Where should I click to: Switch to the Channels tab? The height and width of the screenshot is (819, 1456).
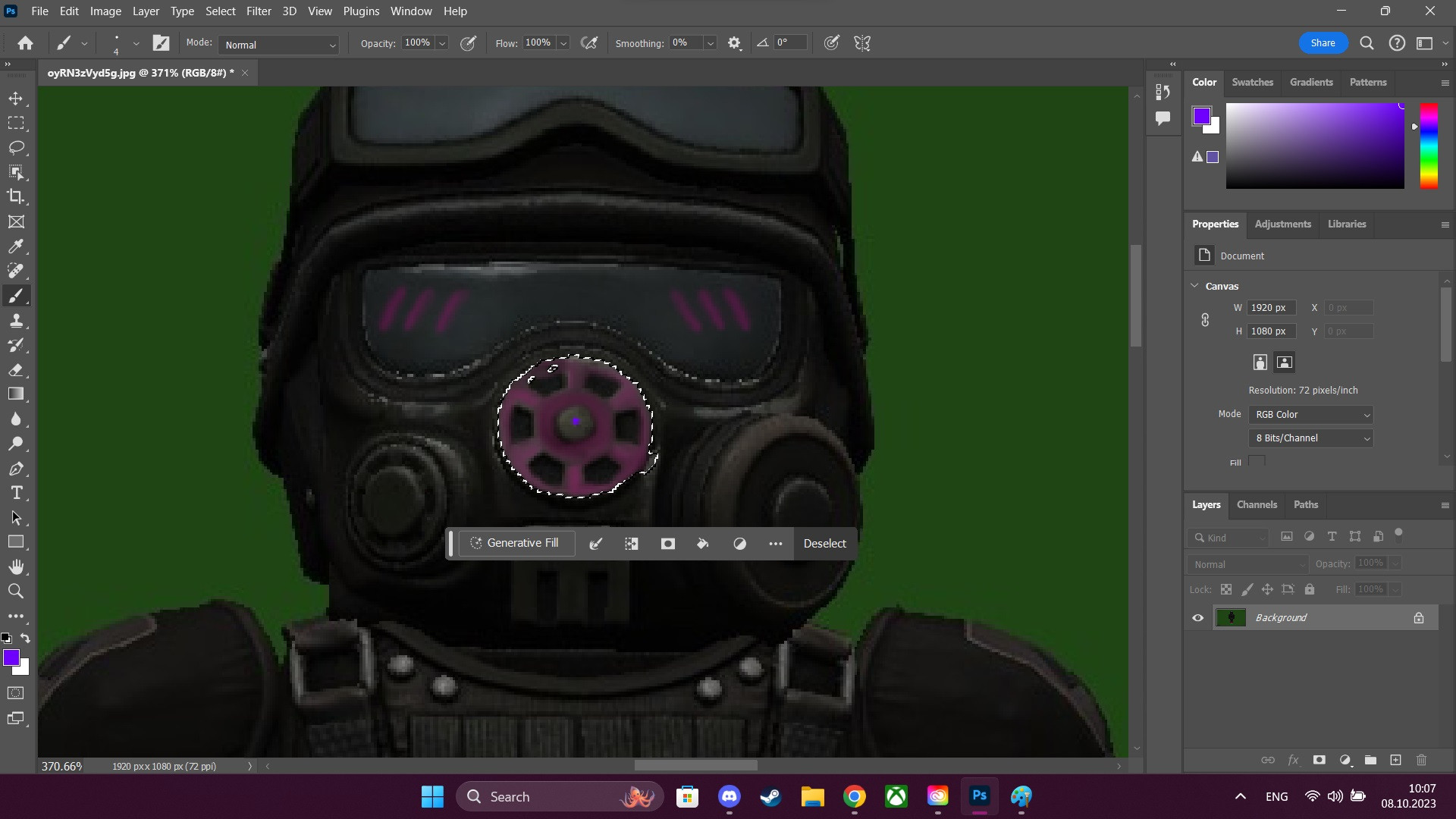pos(1257,504)
